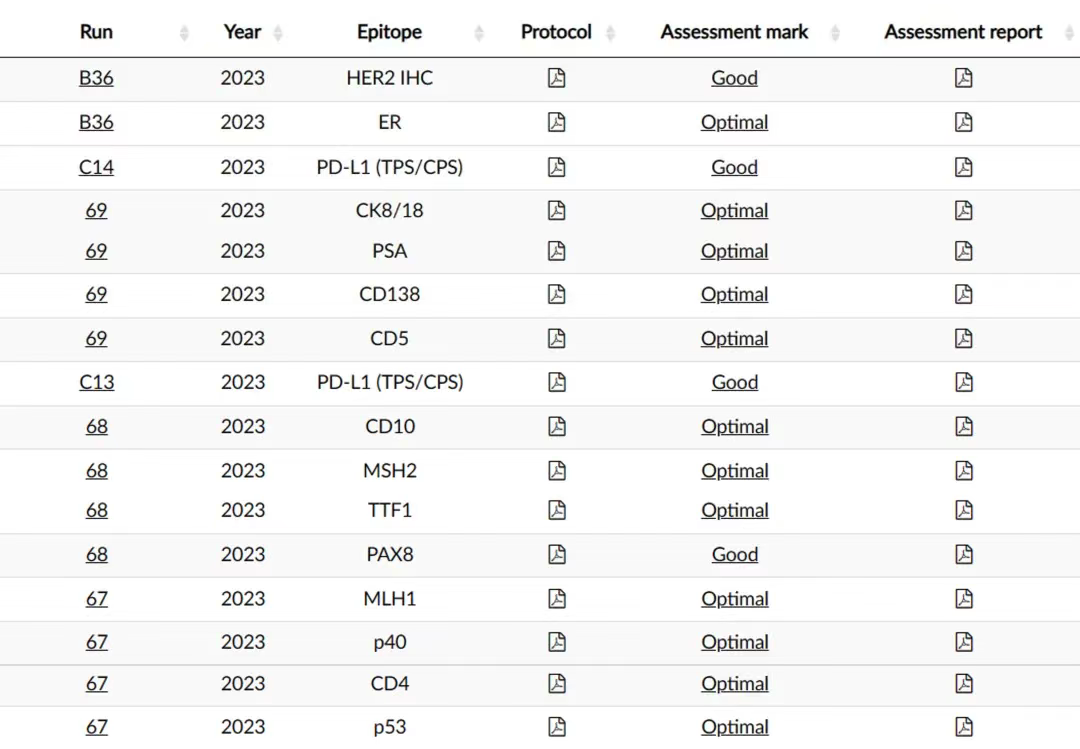Open protocol PDF for TTF1 row
1080x749 pixels.
tap(557, 510)
